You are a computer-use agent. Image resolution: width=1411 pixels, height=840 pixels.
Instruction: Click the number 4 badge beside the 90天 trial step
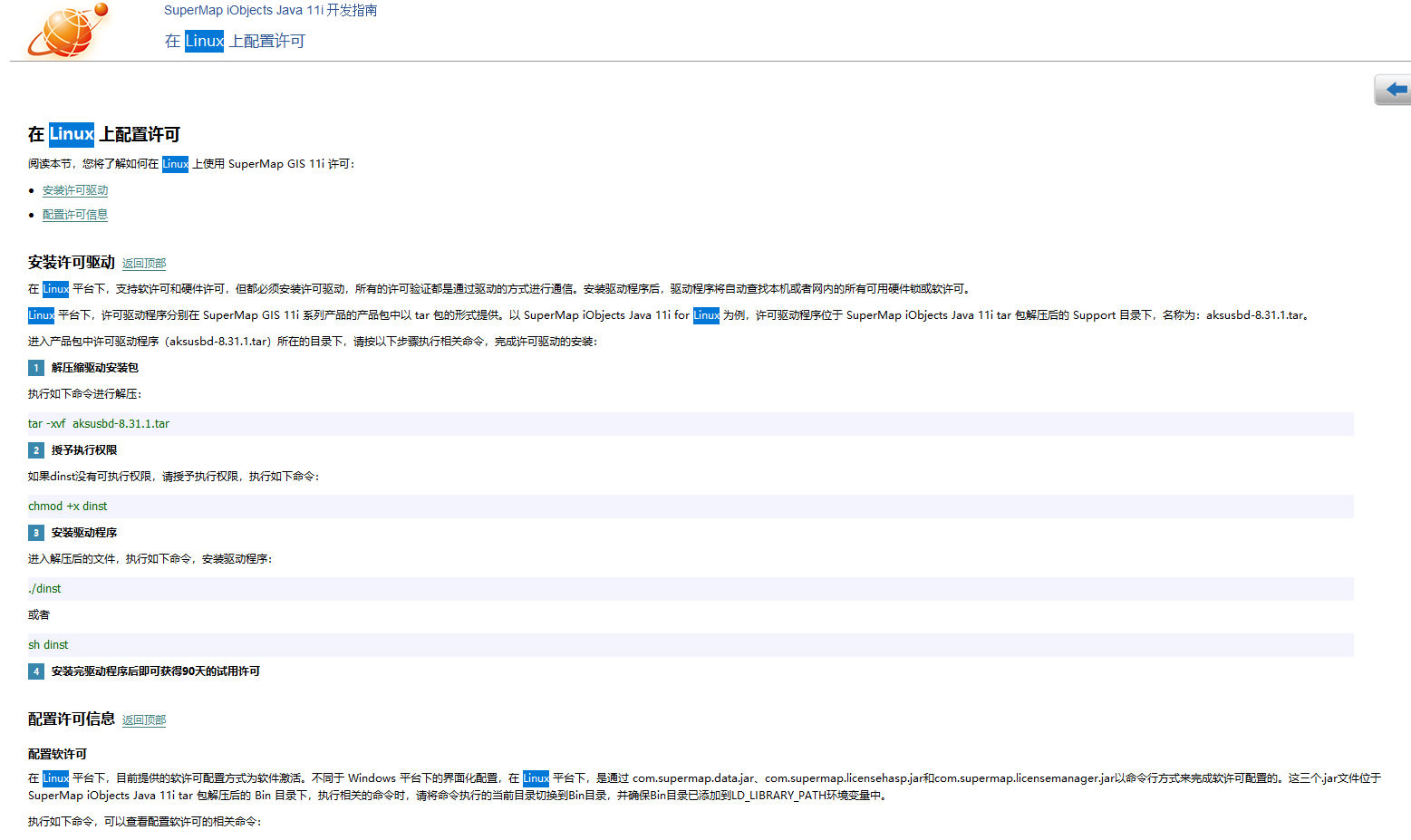coord(36,671)
